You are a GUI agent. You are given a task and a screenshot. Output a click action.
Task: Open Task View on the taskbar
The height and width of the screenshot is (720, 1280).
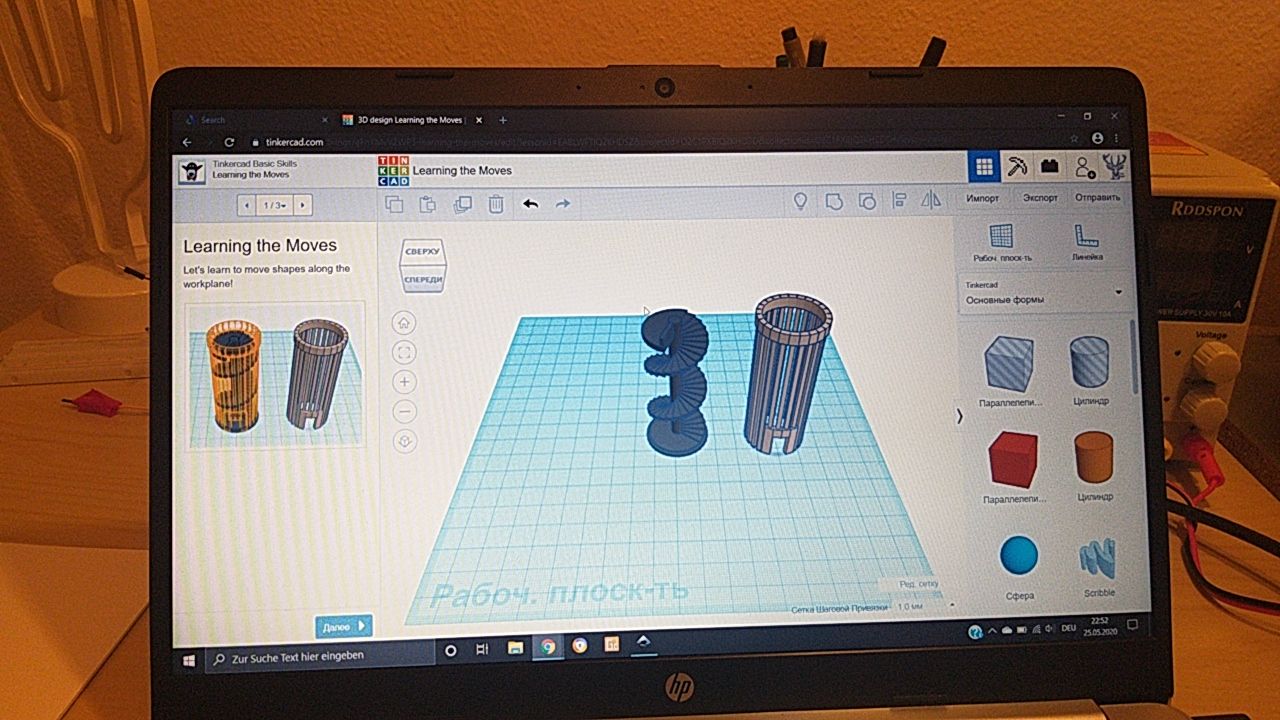click(x=482, y=649)
